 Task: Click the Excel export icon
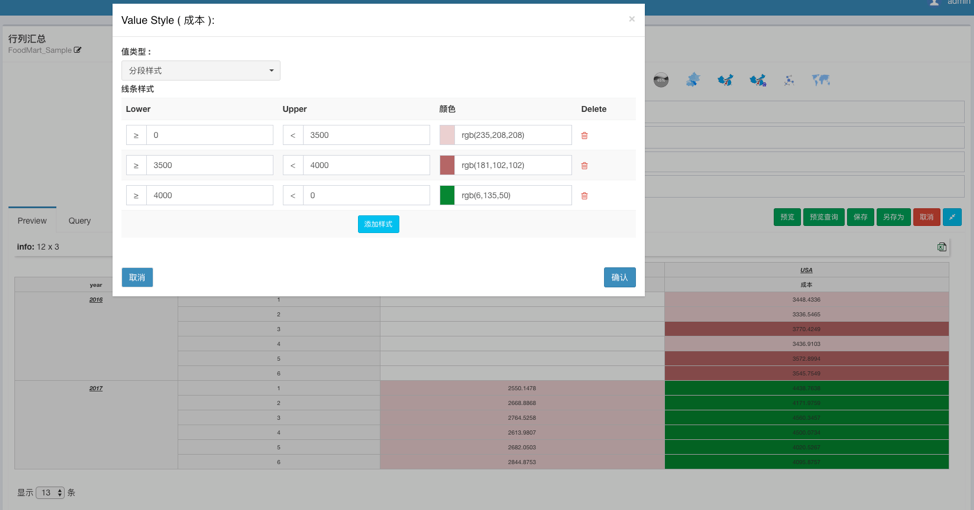tap(941, 247)
